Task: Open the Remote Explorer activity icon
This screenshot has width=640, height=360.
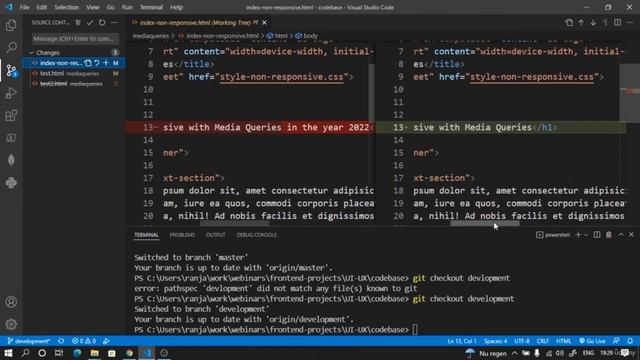Action: tap(11, 138)
